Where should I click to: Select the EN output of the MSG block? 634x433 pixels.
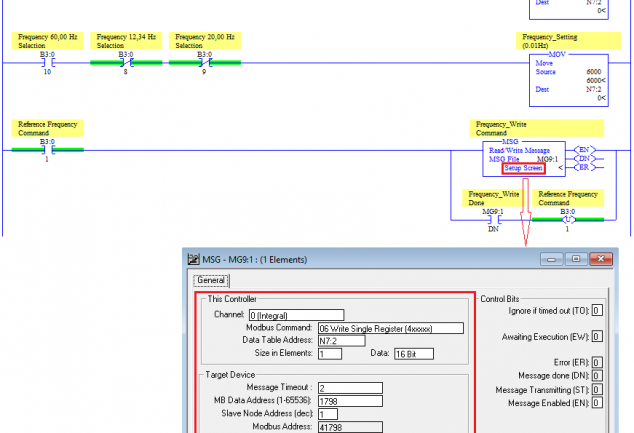pyautogui.click(x=585, y=150)
